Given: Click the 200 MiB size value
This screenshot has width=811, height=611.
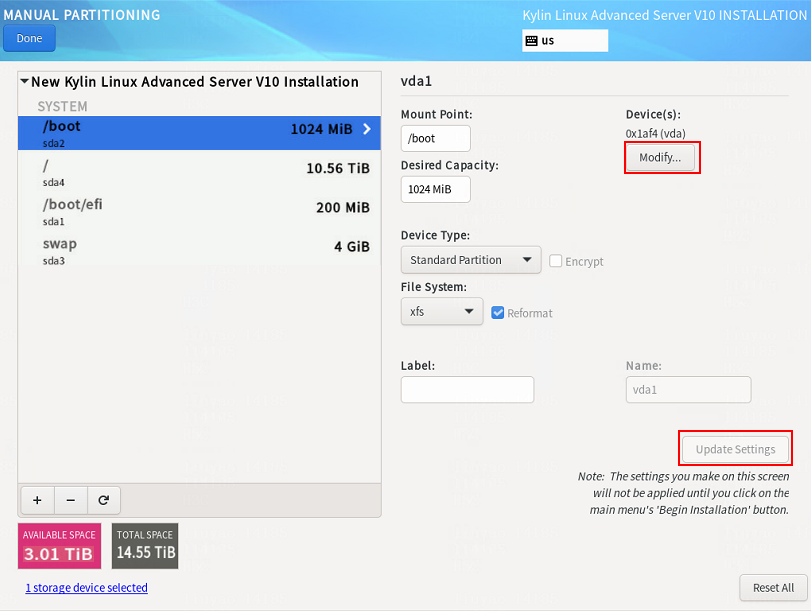Looking at the screenshot, I should pos(343,208).
